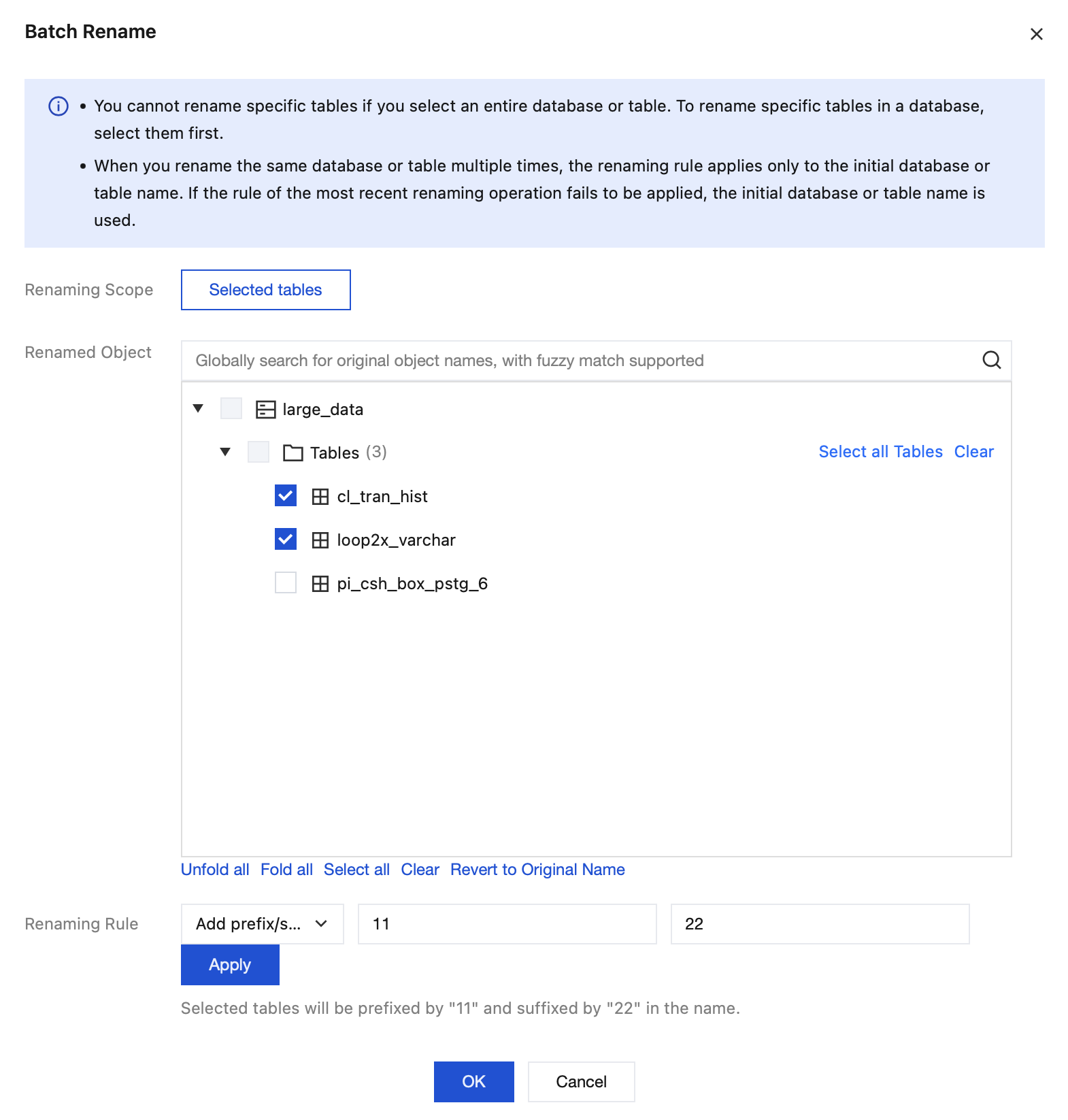
Task: Click the Tables folder icon
Action: coord(293,452)
